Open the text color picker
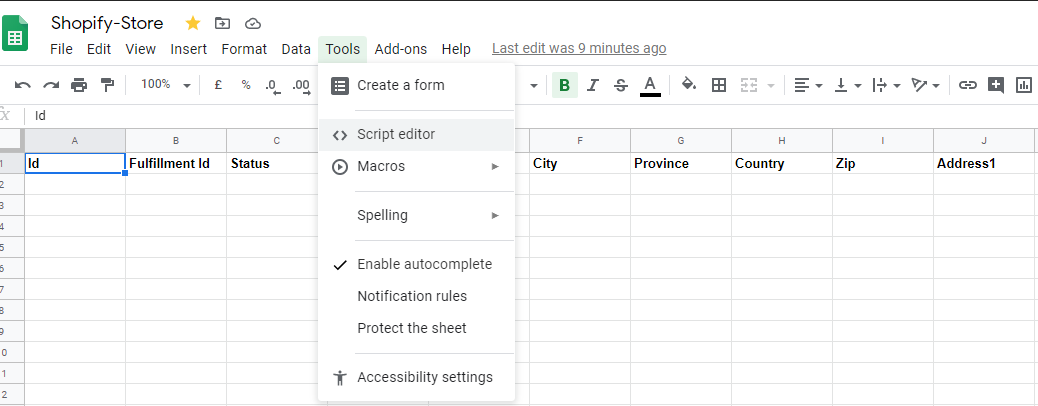 [650, 85]
